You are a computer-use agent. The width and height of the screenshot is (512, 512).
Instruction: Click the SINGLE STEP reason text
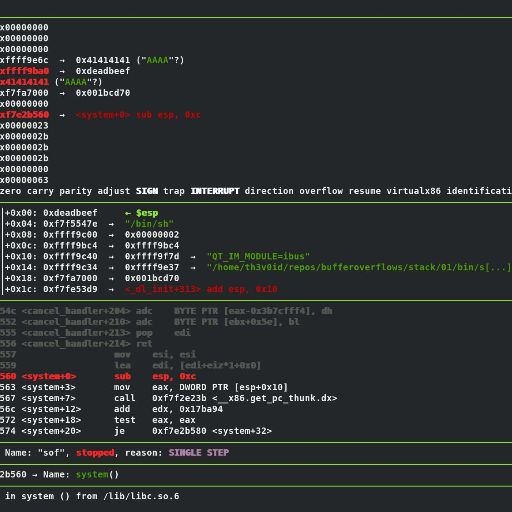point(199,453)
